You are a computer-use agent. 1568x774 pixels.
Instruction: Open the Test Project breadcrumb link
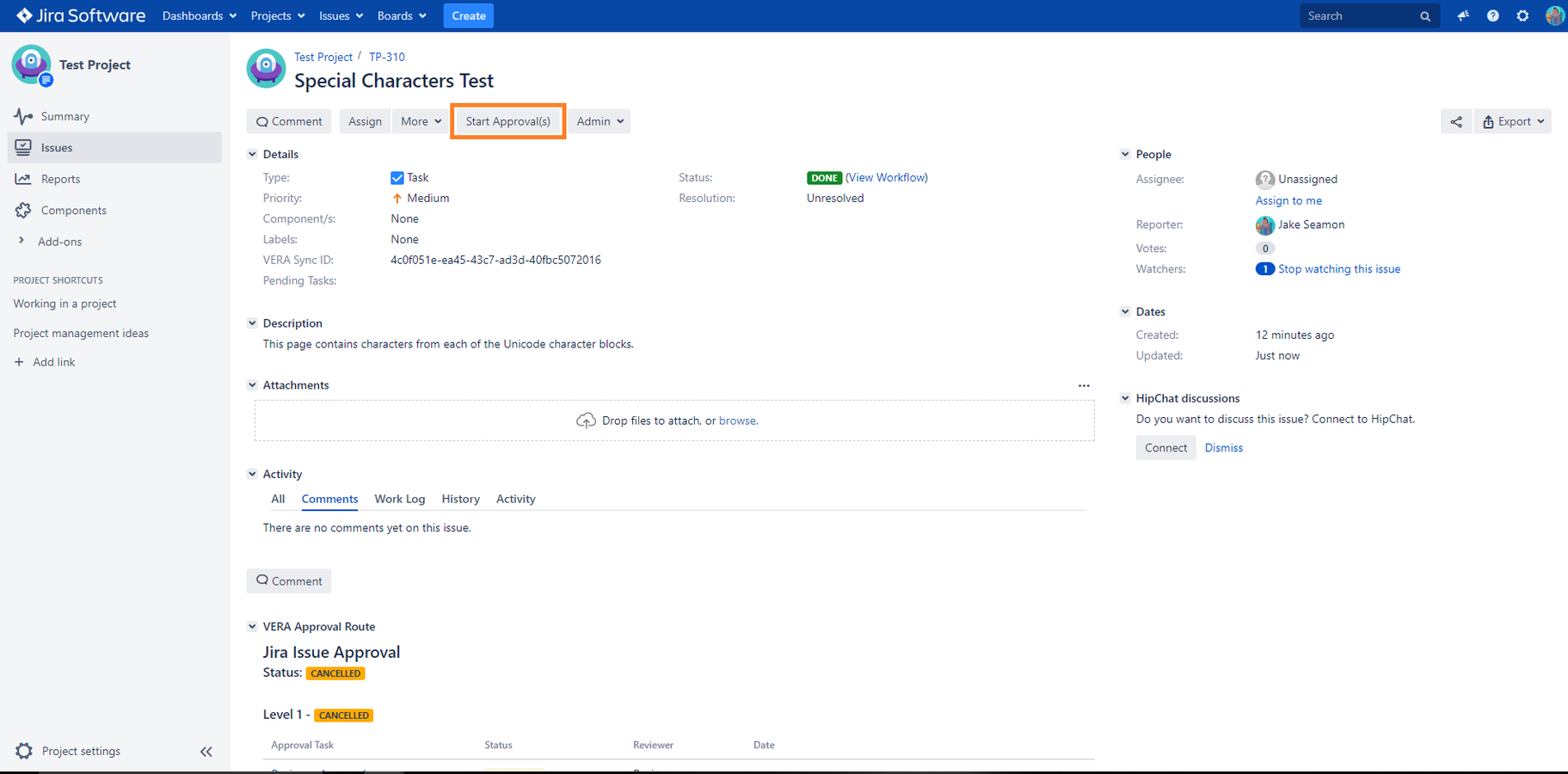[x=323, y=57]
